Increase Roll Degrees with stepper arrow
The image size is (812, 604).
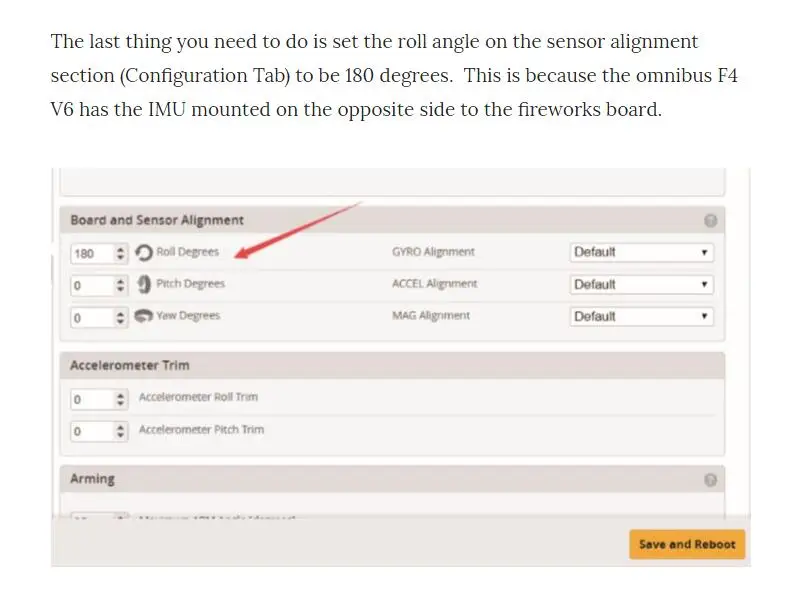coord(120,249)
